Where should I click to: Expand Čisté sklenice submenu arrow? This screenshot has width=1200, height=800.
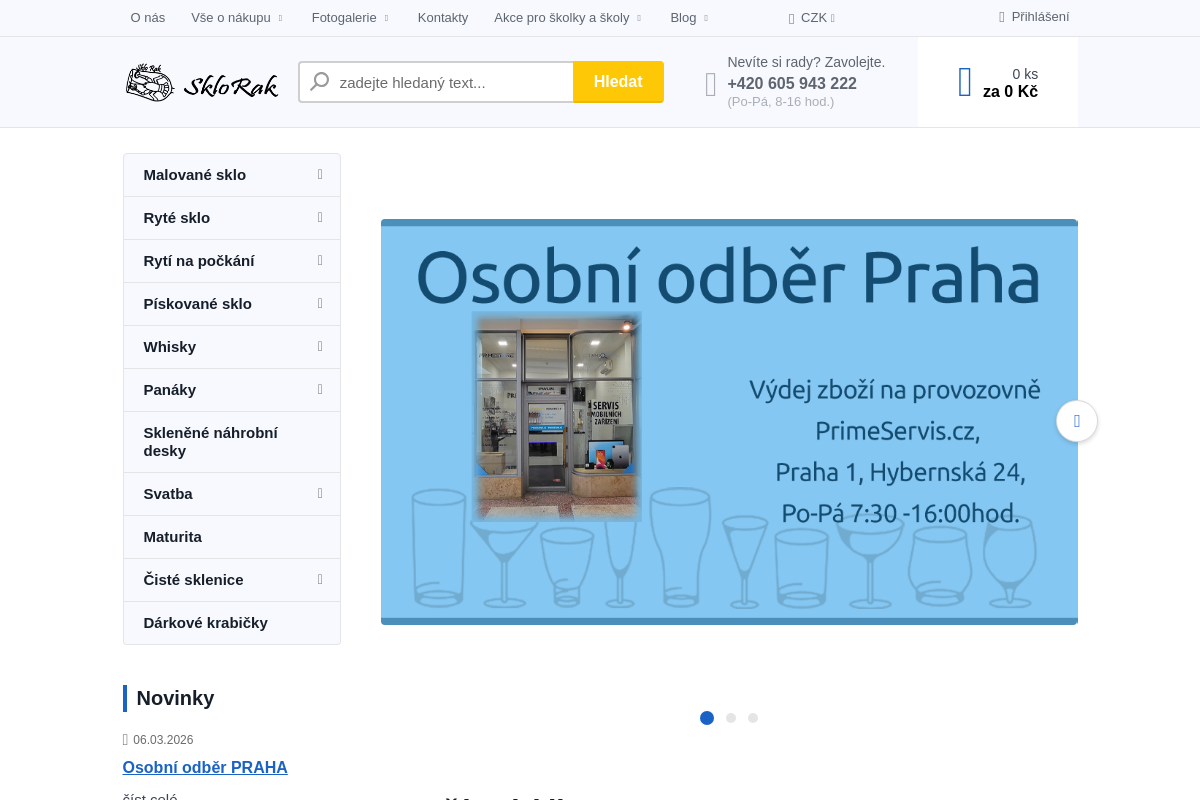(320, 579)
